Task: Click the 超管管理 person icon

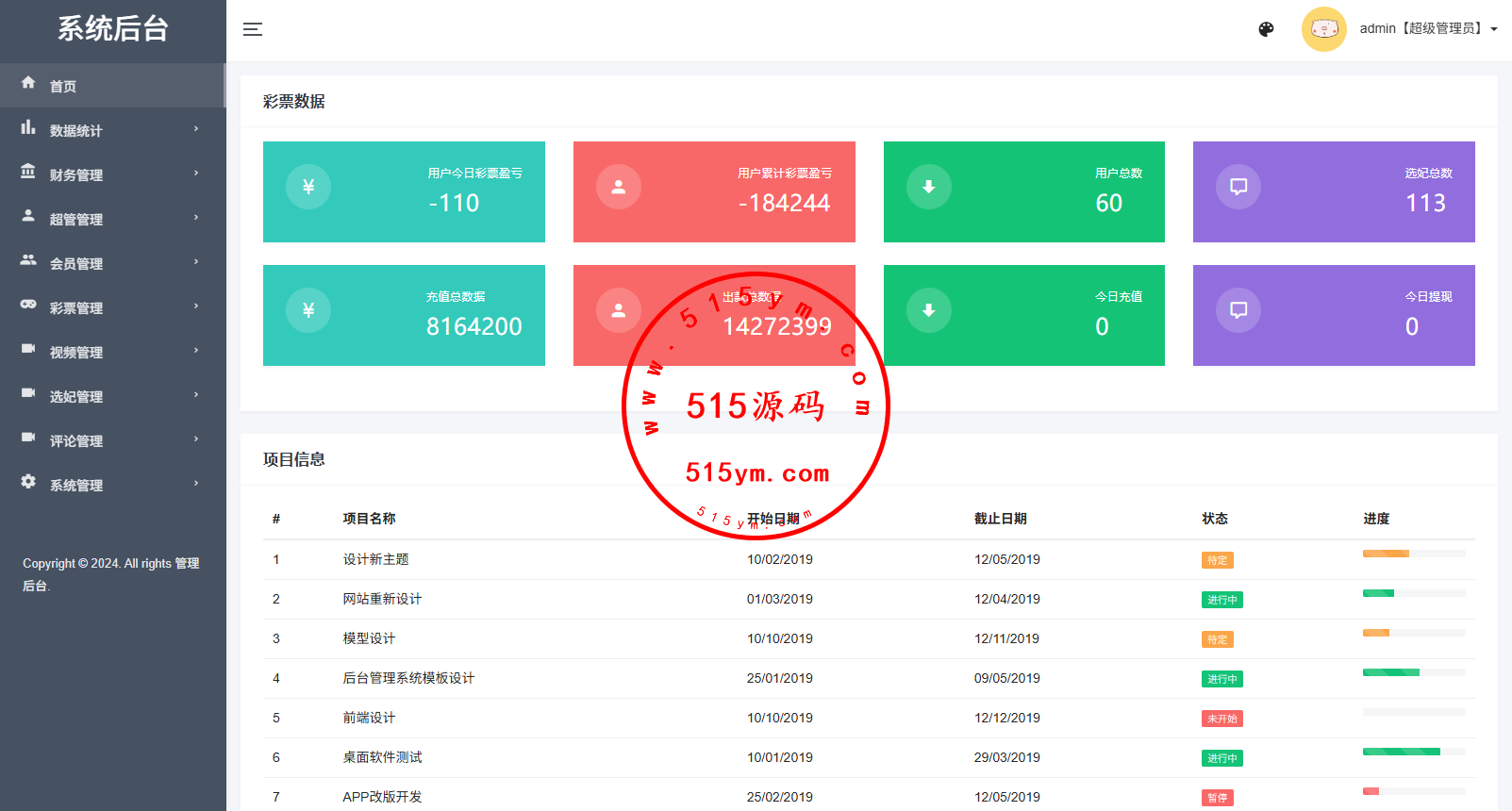Action: click(x=28, y=216)
